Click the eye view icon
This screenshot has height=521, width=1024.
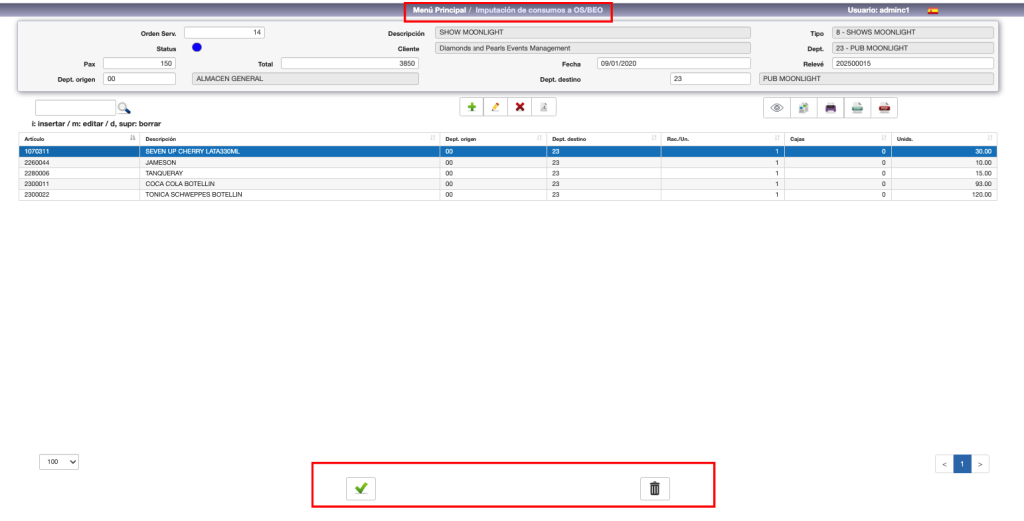776,108
